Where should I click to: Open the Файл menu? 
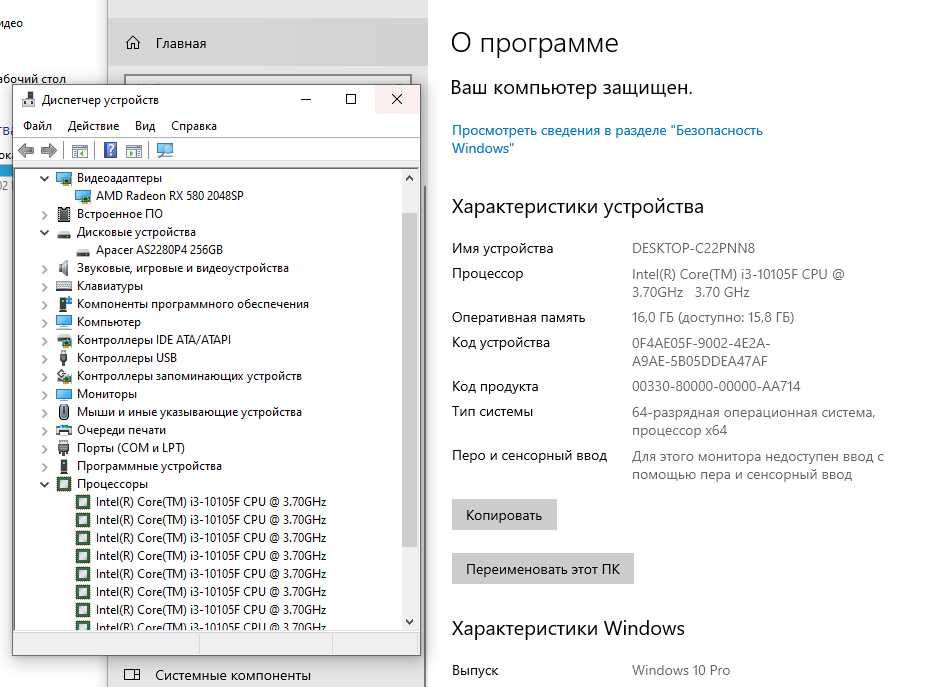37,126
